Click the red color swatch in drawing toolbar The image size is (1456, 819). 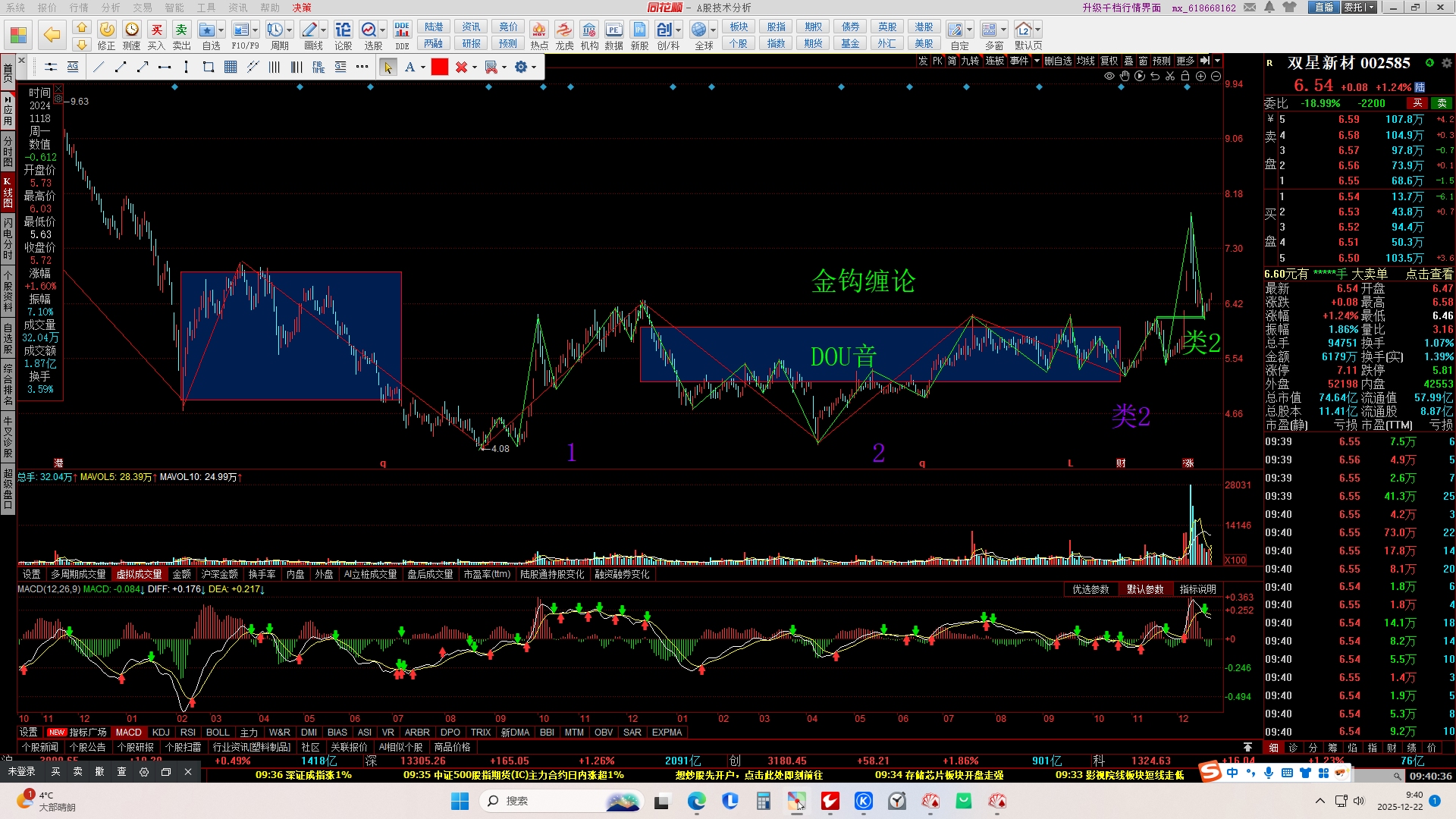point(440,67)
